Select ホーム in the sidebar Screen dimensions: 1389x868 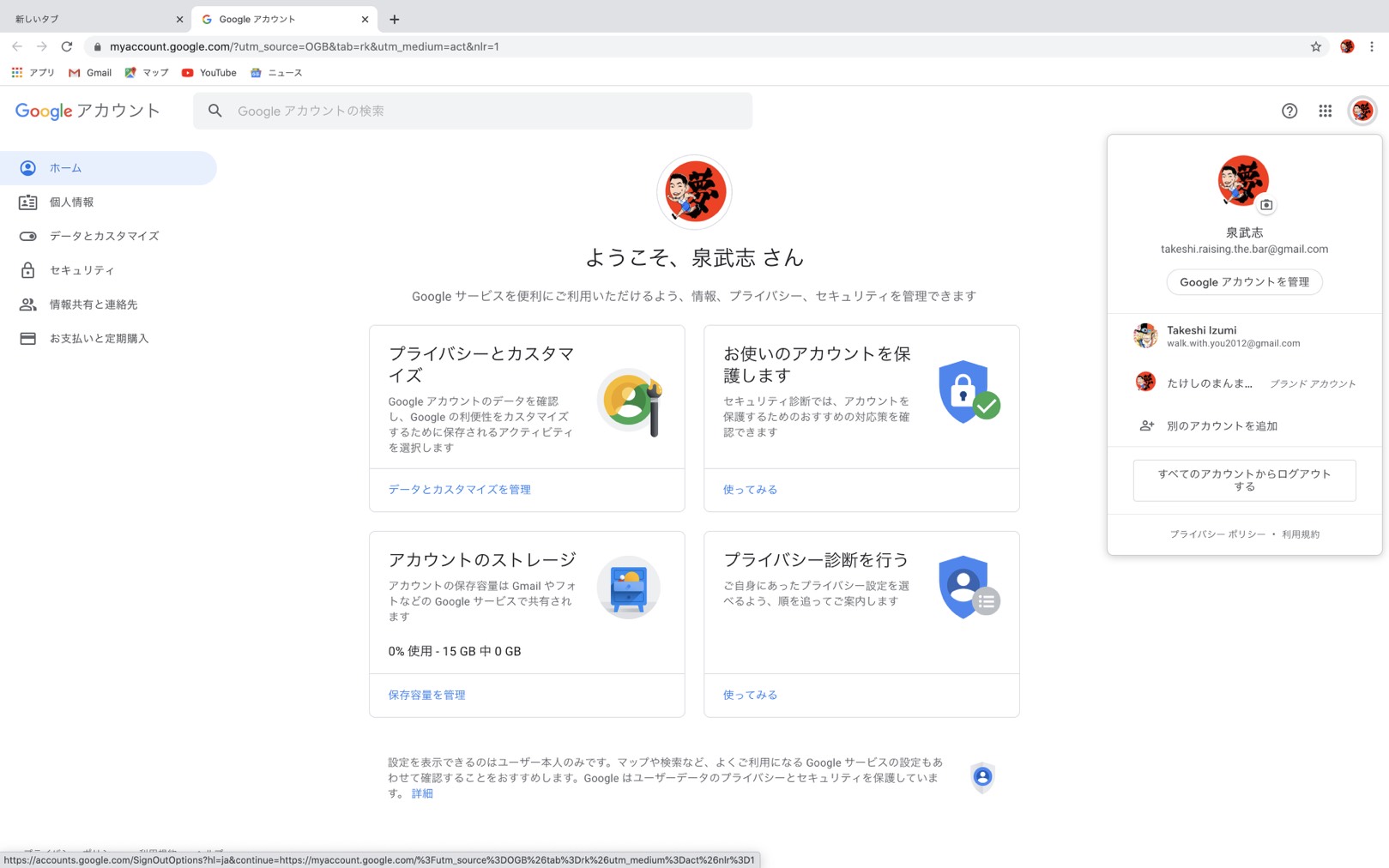tap(108, 168)
